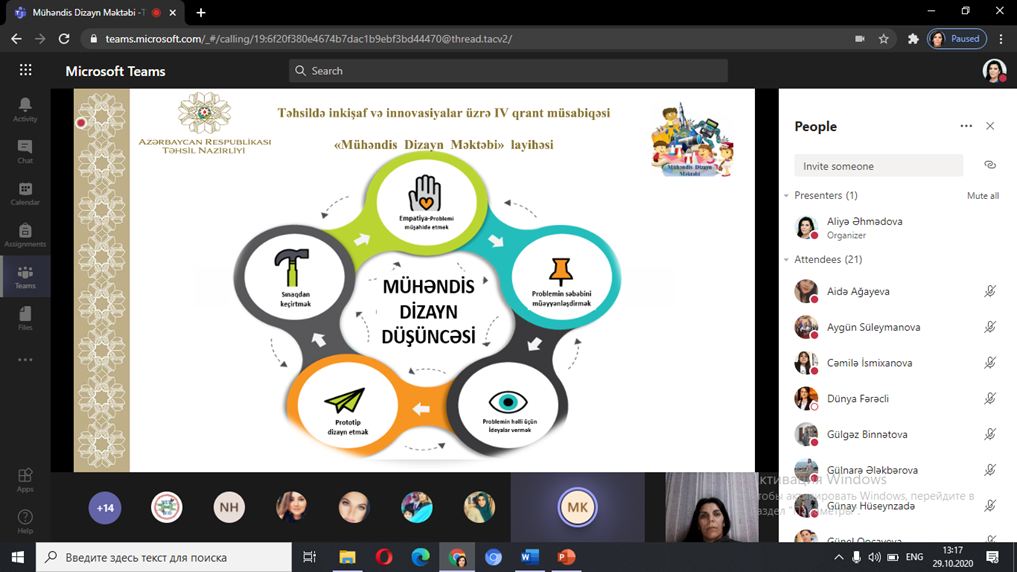Open Chrome three-dot menu
This screenshot has height=572, width=1017.
[x=1001, y=39]
